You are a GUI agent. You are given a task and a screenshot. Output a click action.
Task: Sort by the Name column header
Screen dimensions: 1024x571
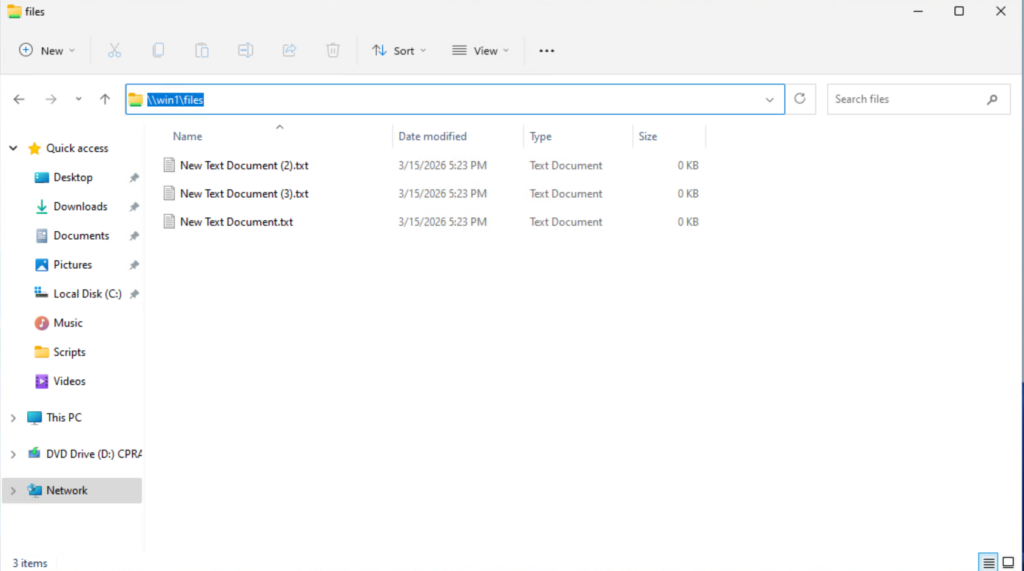(187, 137)
